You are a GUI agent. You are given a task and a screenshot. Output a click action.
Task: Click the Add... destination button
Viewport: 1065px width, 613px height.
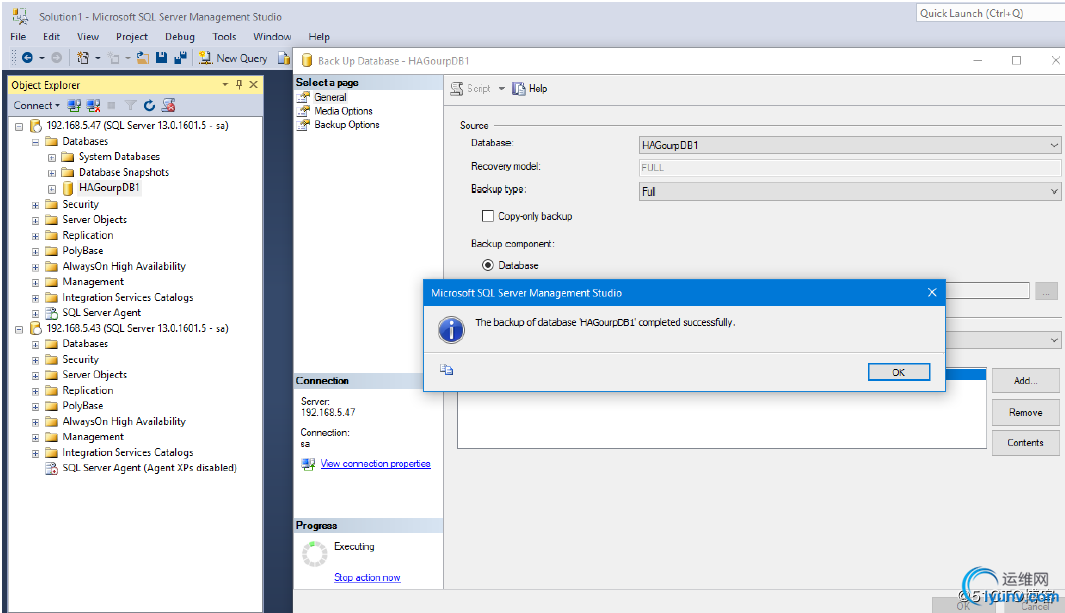click(1025, 381)
